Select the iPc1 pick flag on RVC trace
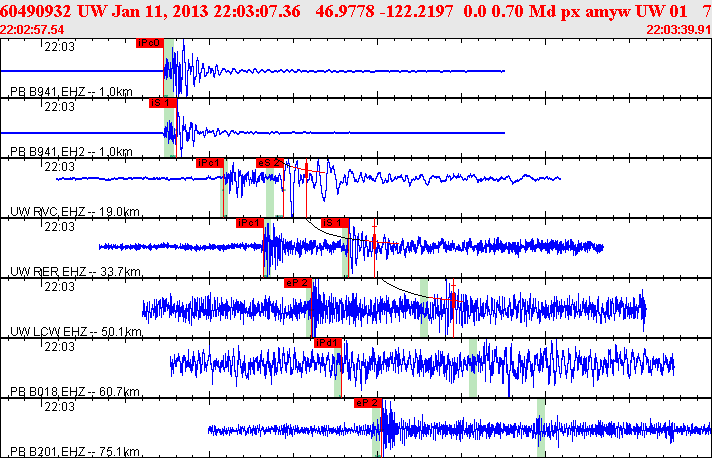This screenshot has height=458, width=712. coord(209,163)
